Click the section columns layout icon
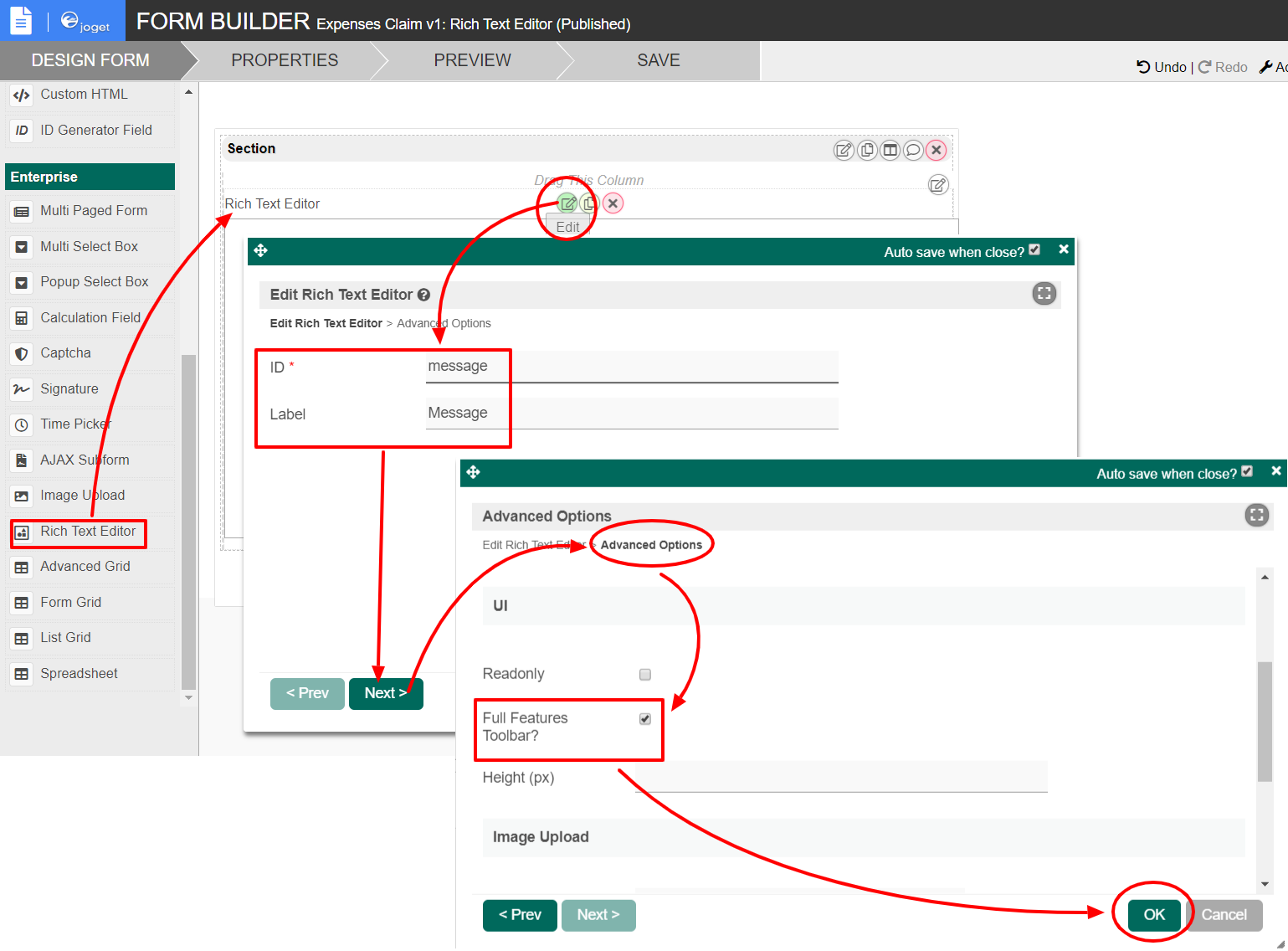Image resolution: width=1288 pixels, height=951 pixels. pyautogui.click(x=890, y=150)
